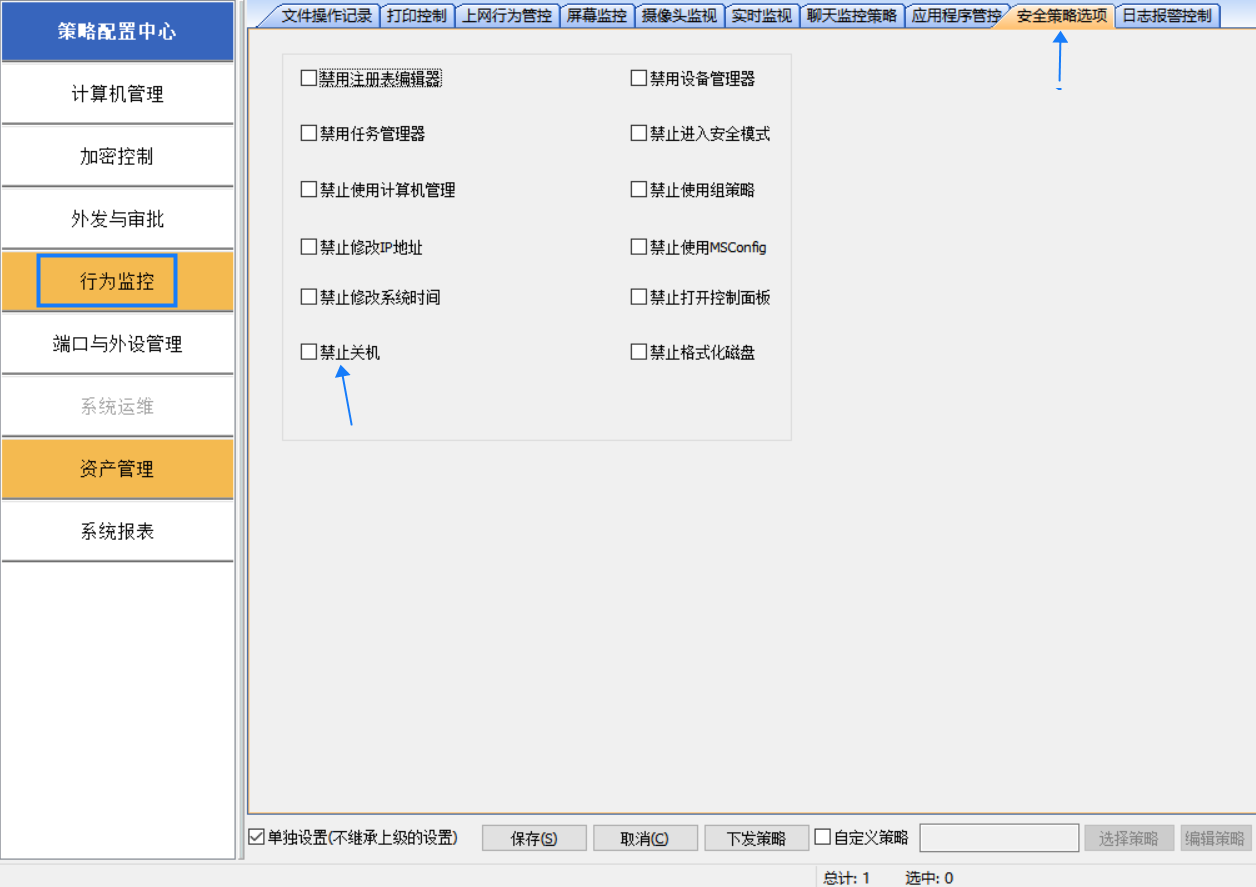Check 禁用任务管理器 checkbox
Image resolution: width=1256 pixels, height=887 pixels.
(307, 133)
